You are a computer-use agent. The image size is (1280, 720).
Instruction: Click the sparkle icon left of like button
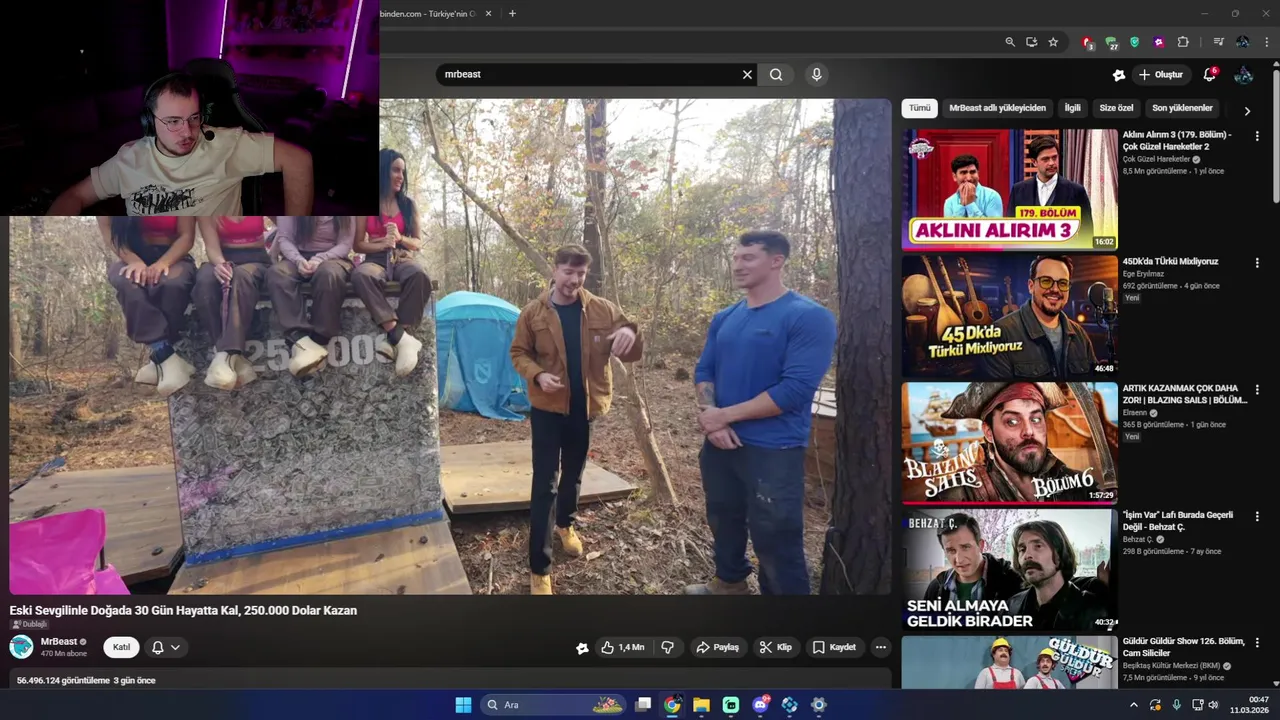coord(582,648)
